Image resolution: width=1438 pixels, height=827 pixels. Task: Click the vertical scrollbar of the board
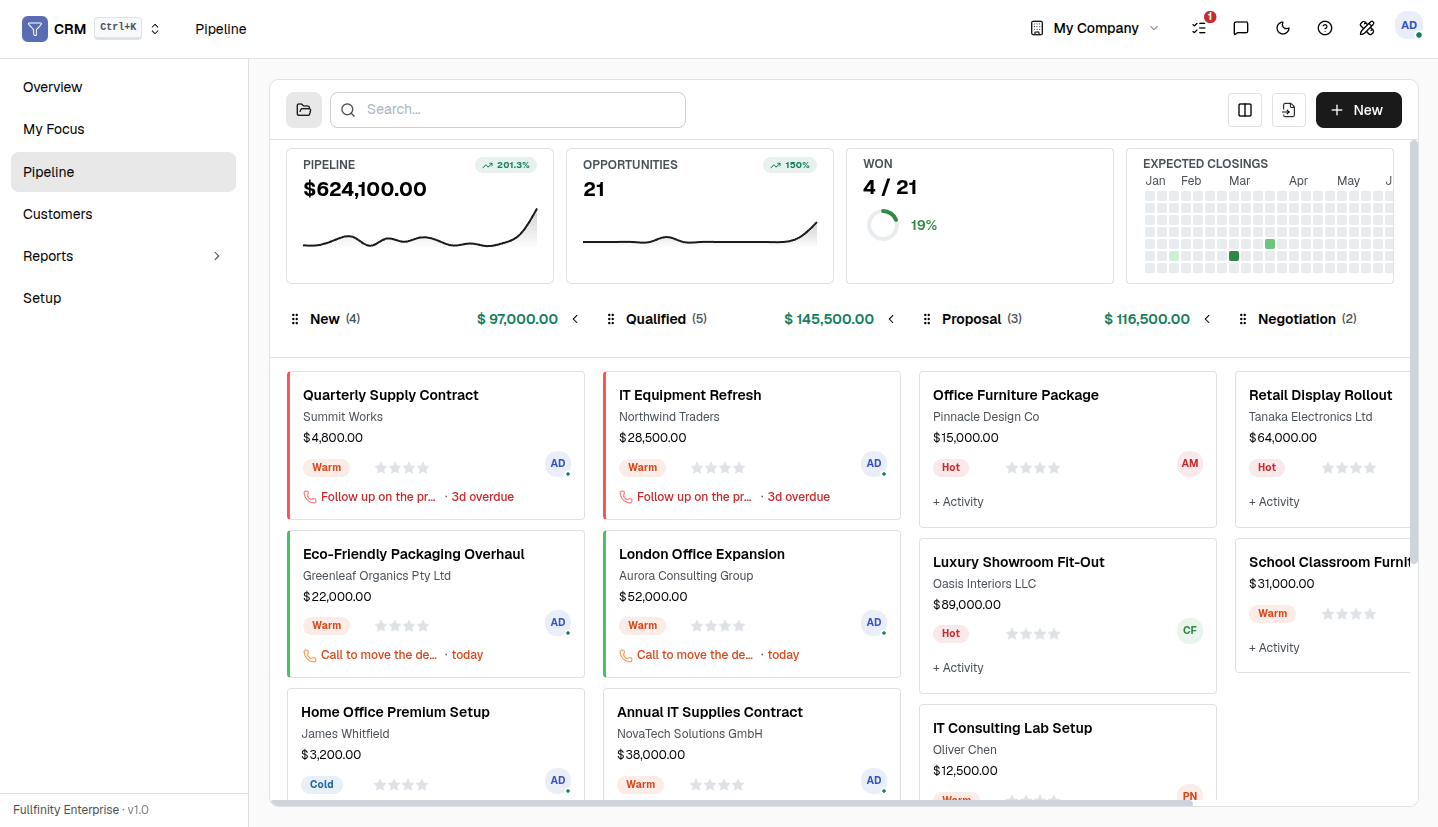pos(1414,350)
